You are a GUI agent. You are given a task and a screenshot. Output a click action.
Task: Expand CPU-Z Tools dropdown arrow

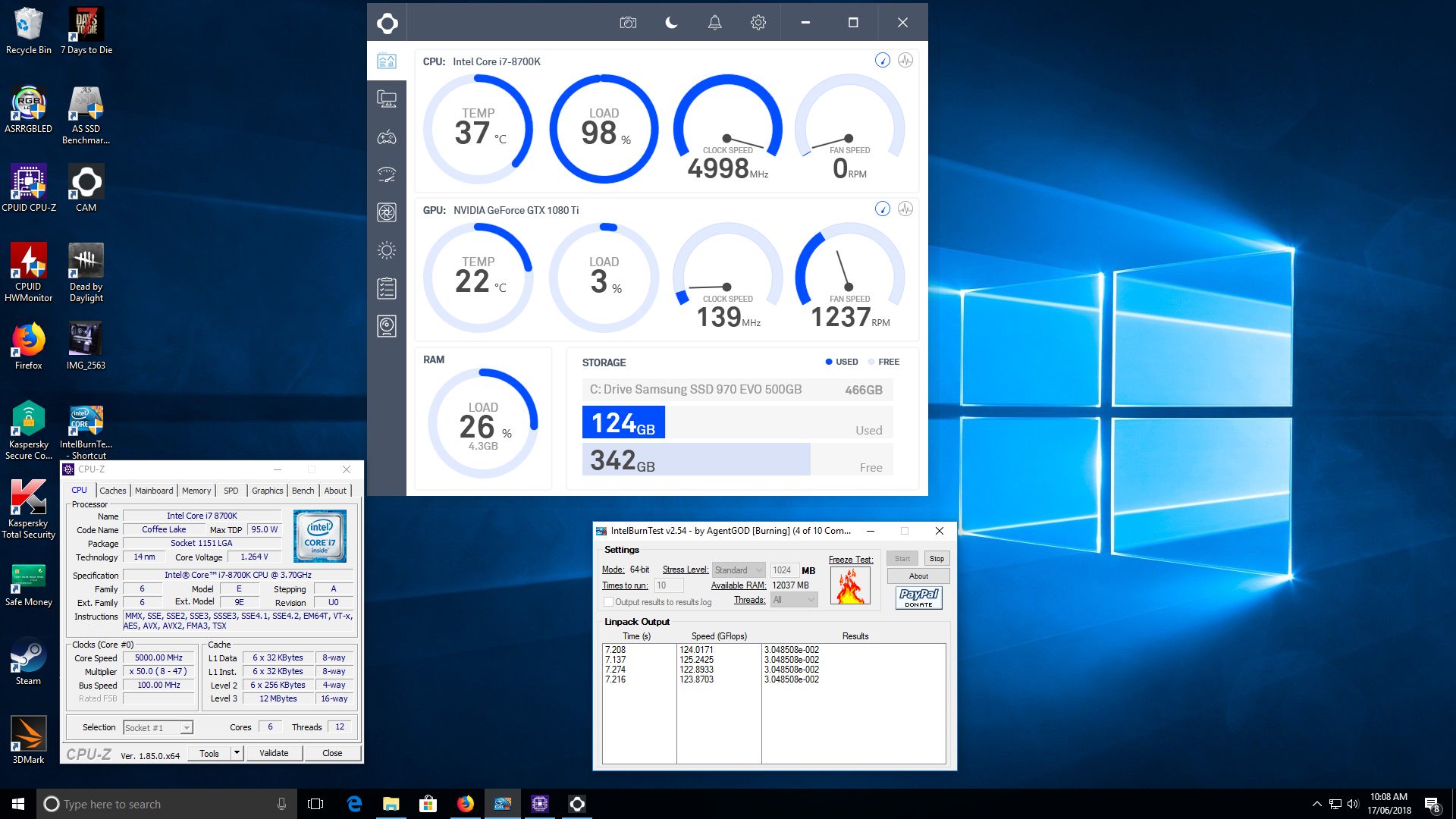coord(237,753)
